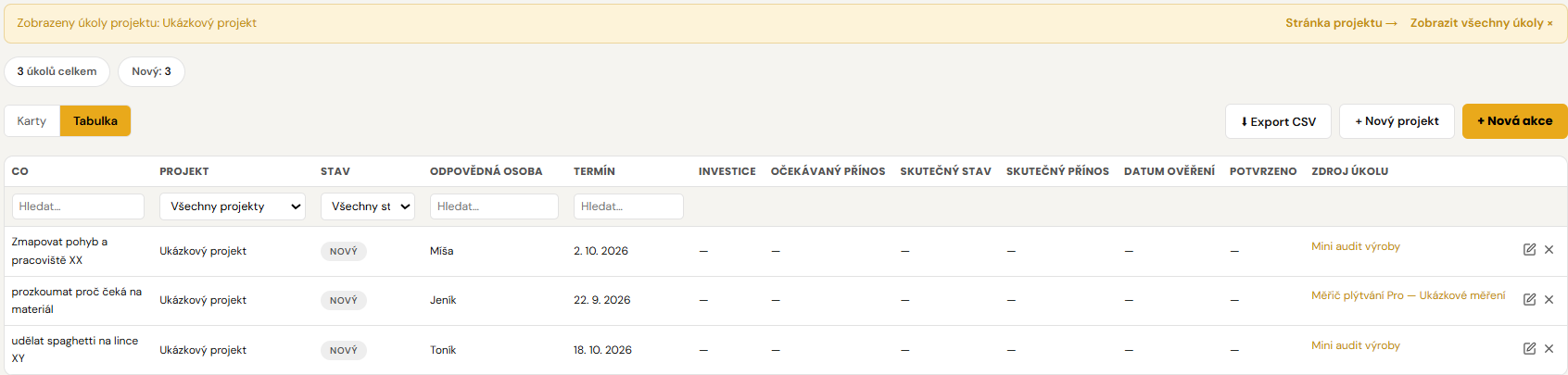The height and width of the screenshot is (375, 1568).
Task: Click the 'ODPOVĚDNÁ OSOBA' column header
Action: (x=487, y=171)
